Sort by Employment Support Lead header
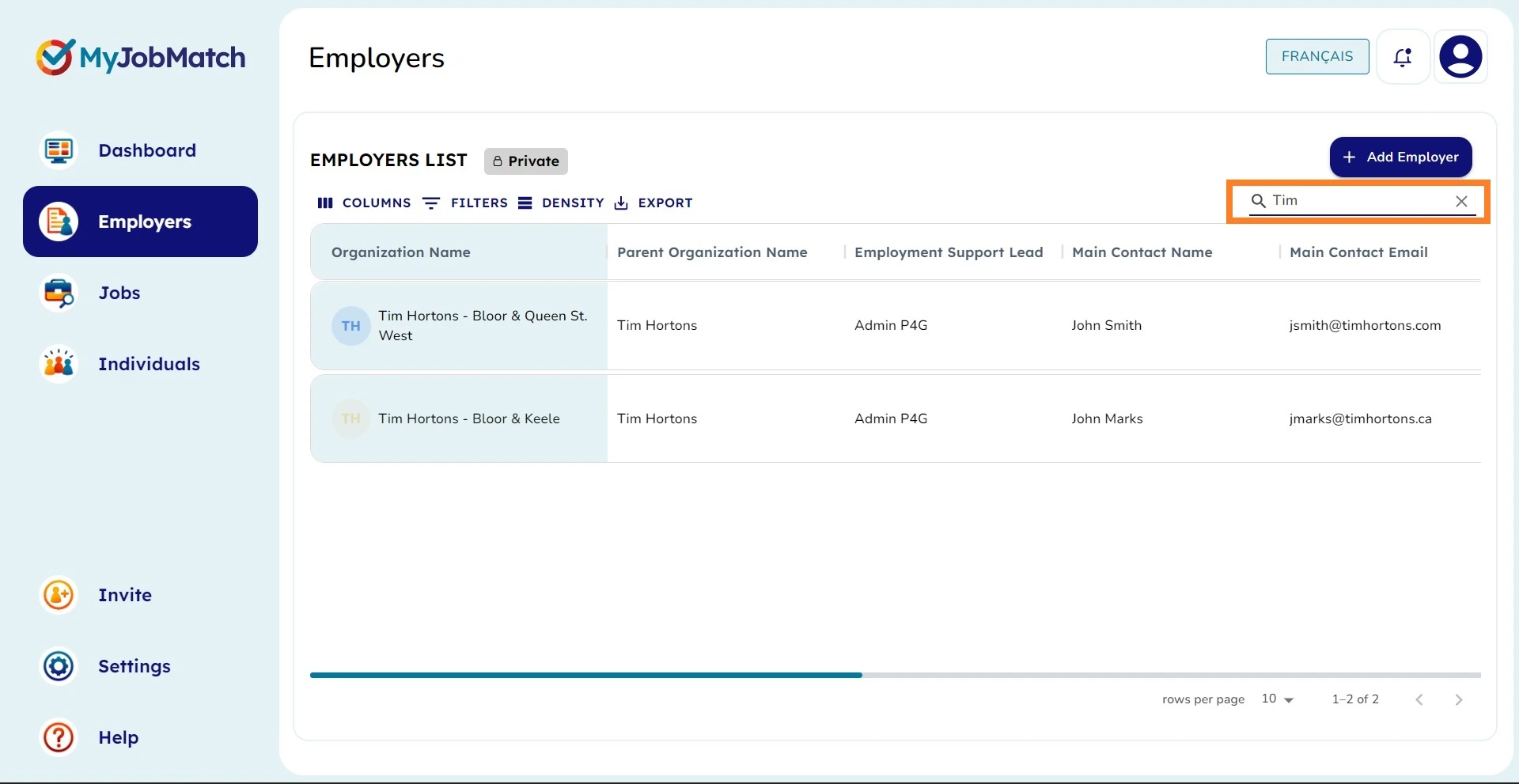Image resolution: width=1519 pixels, height=784 pixels. point(949,252)
